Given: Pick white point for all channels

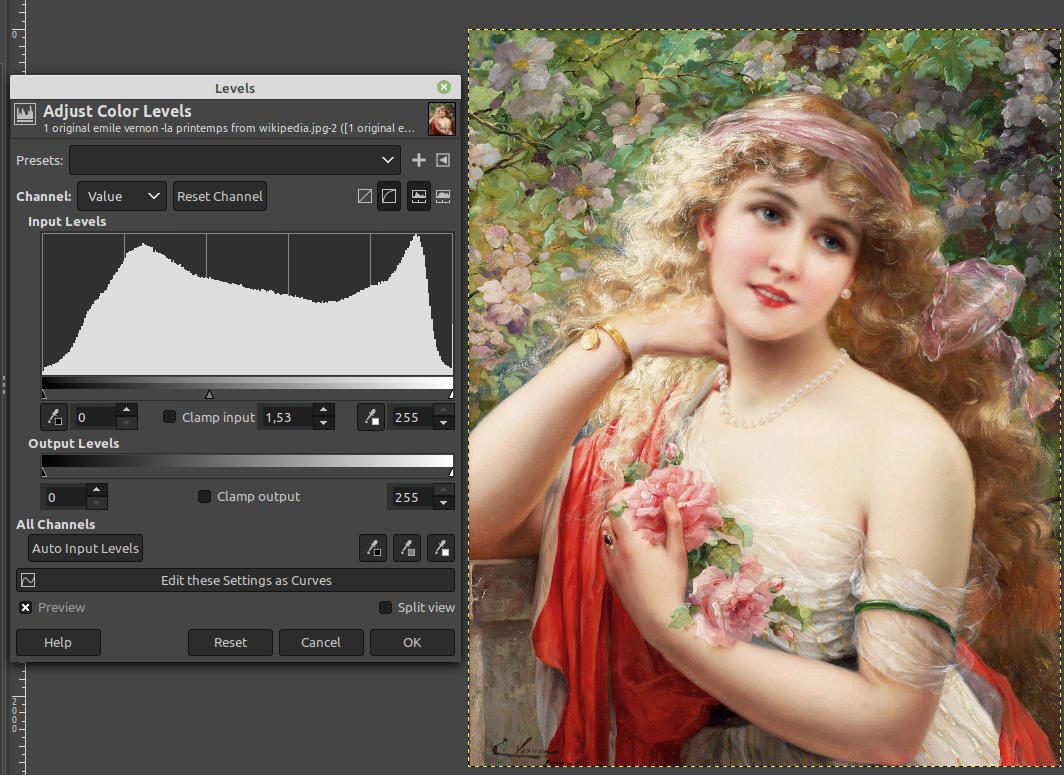Looking at the screenshot, I should [441, 548].
